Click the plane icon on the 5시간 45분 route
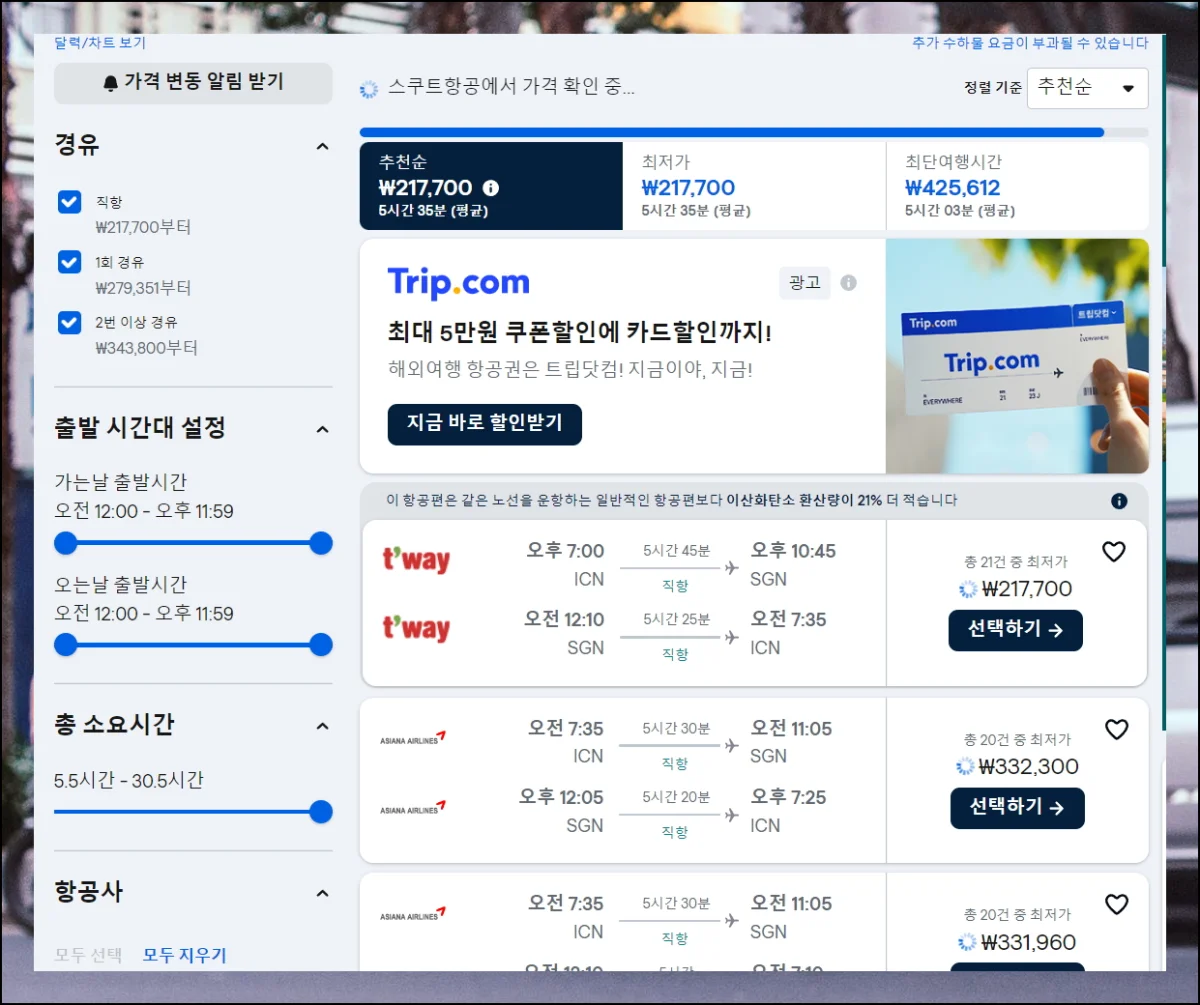Viewport: 1200px width, 1005px height. point(731,568)
